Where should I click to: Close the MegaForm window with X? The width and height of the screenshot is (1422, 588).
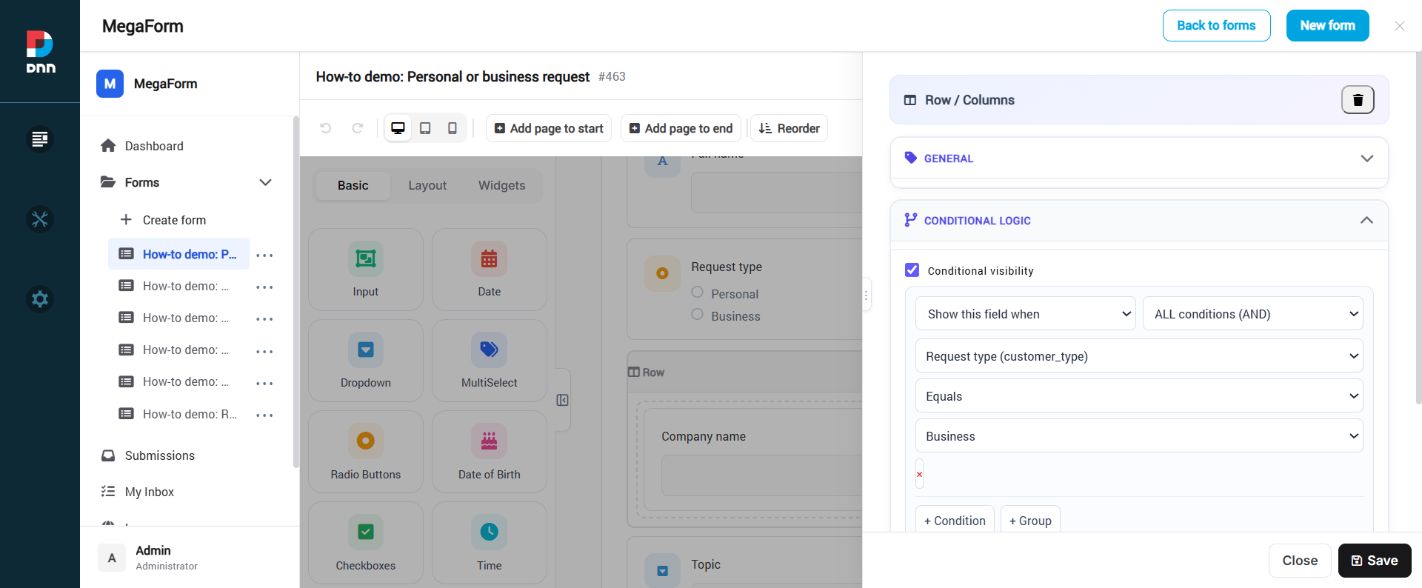1399,26
